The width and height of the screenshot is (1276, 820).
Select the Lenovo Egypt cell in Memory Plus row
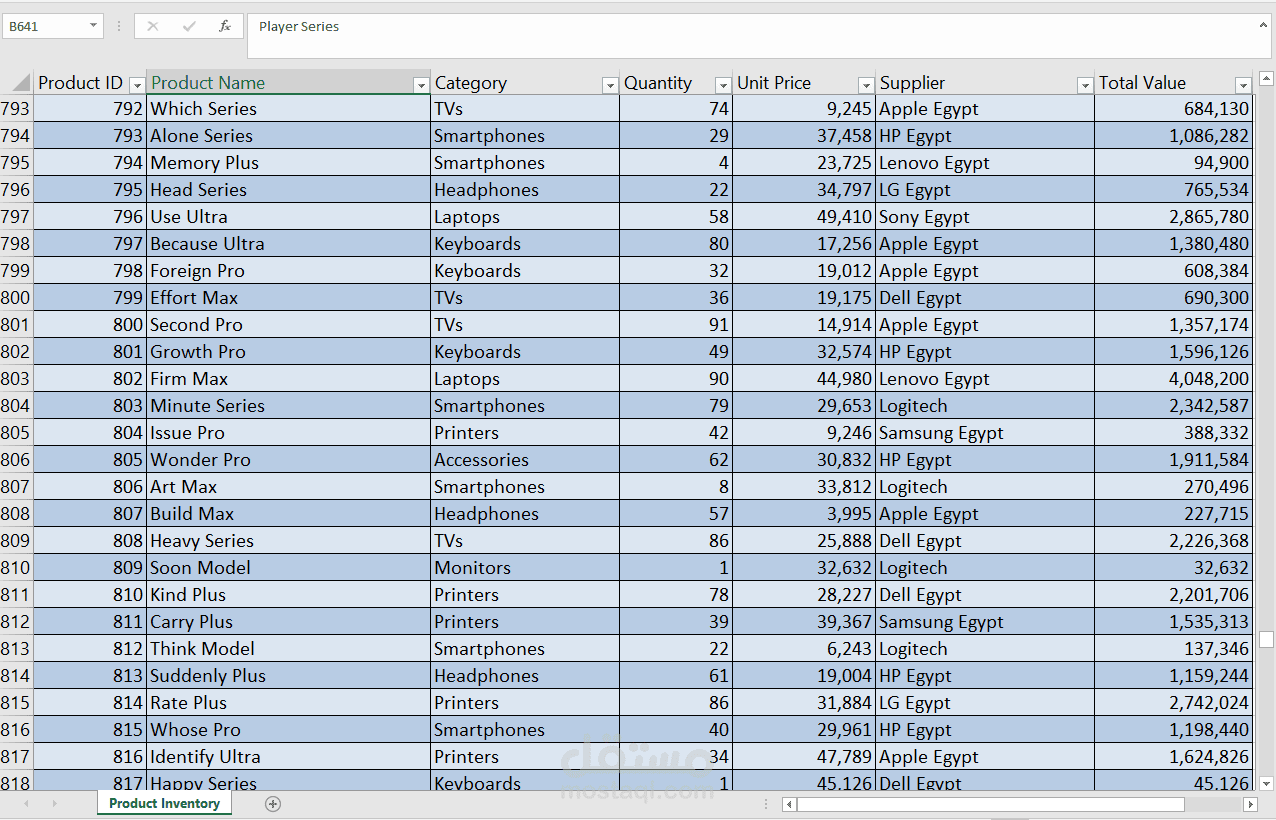[985, 163]
